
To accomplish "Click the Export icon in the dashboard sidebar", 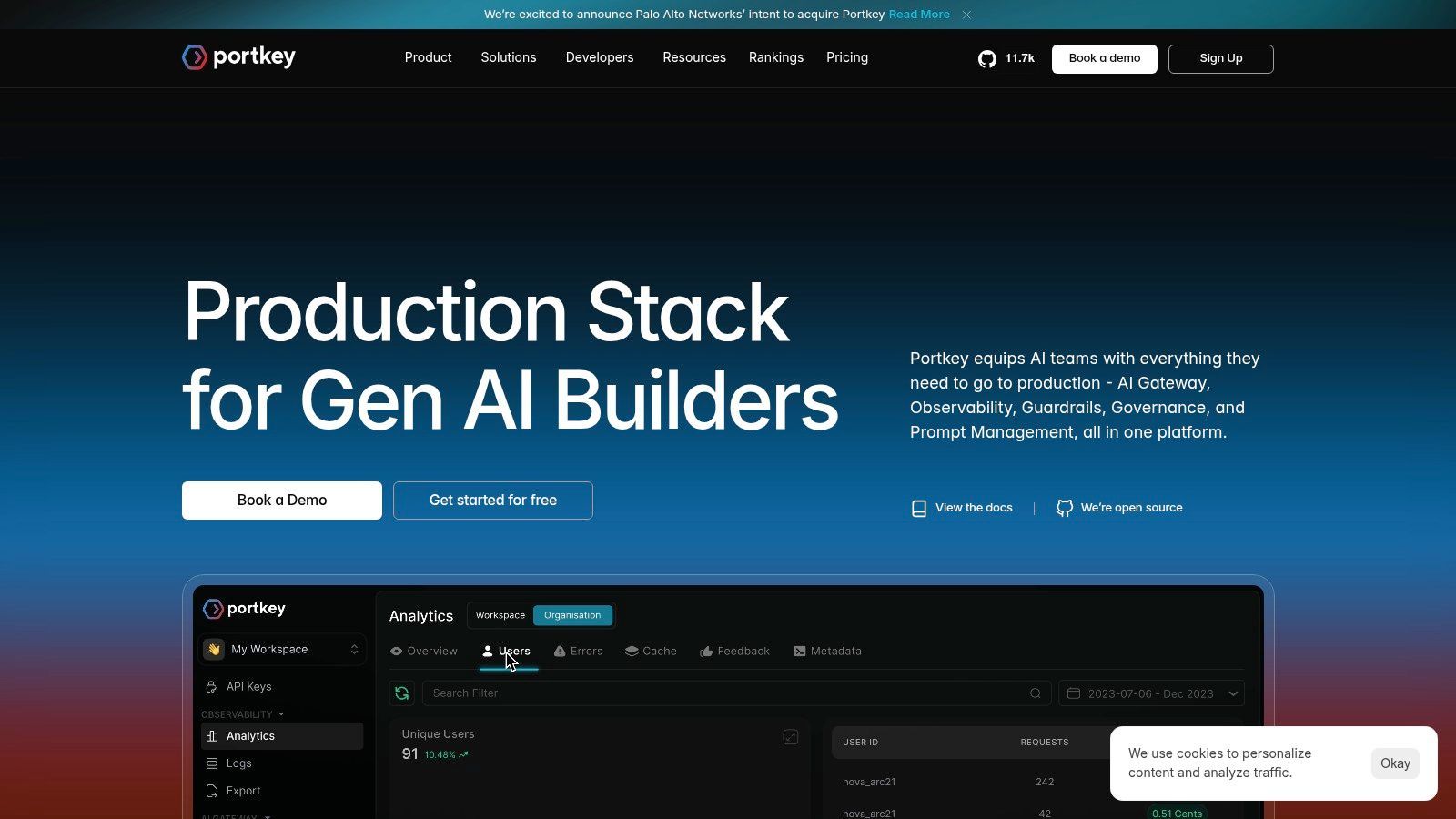I will tap(212, 791).
